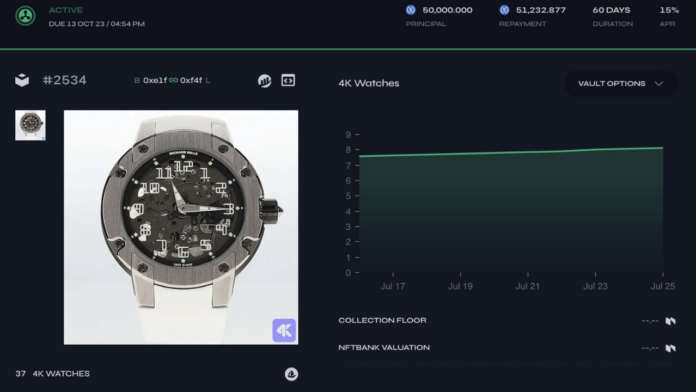This screenshot has height=392, width=696.
Task: Click NFTBank icon beside NFTBank Valuation
Action: click(670, 348)
